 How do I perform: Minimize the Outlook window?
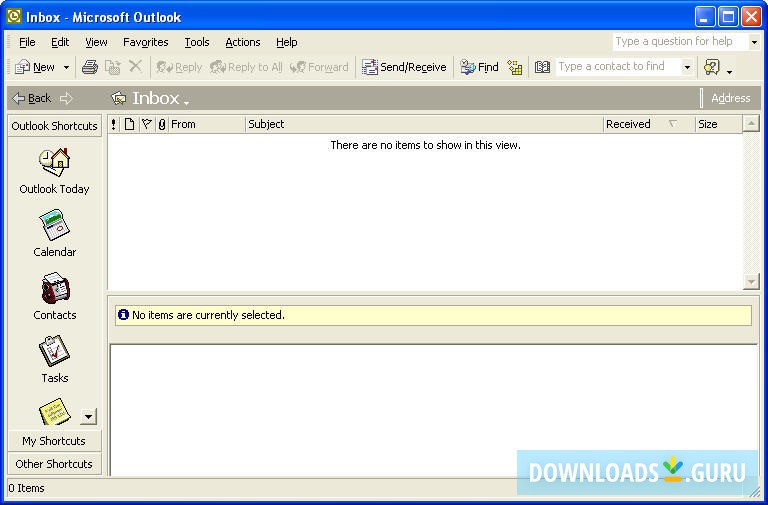704,17
